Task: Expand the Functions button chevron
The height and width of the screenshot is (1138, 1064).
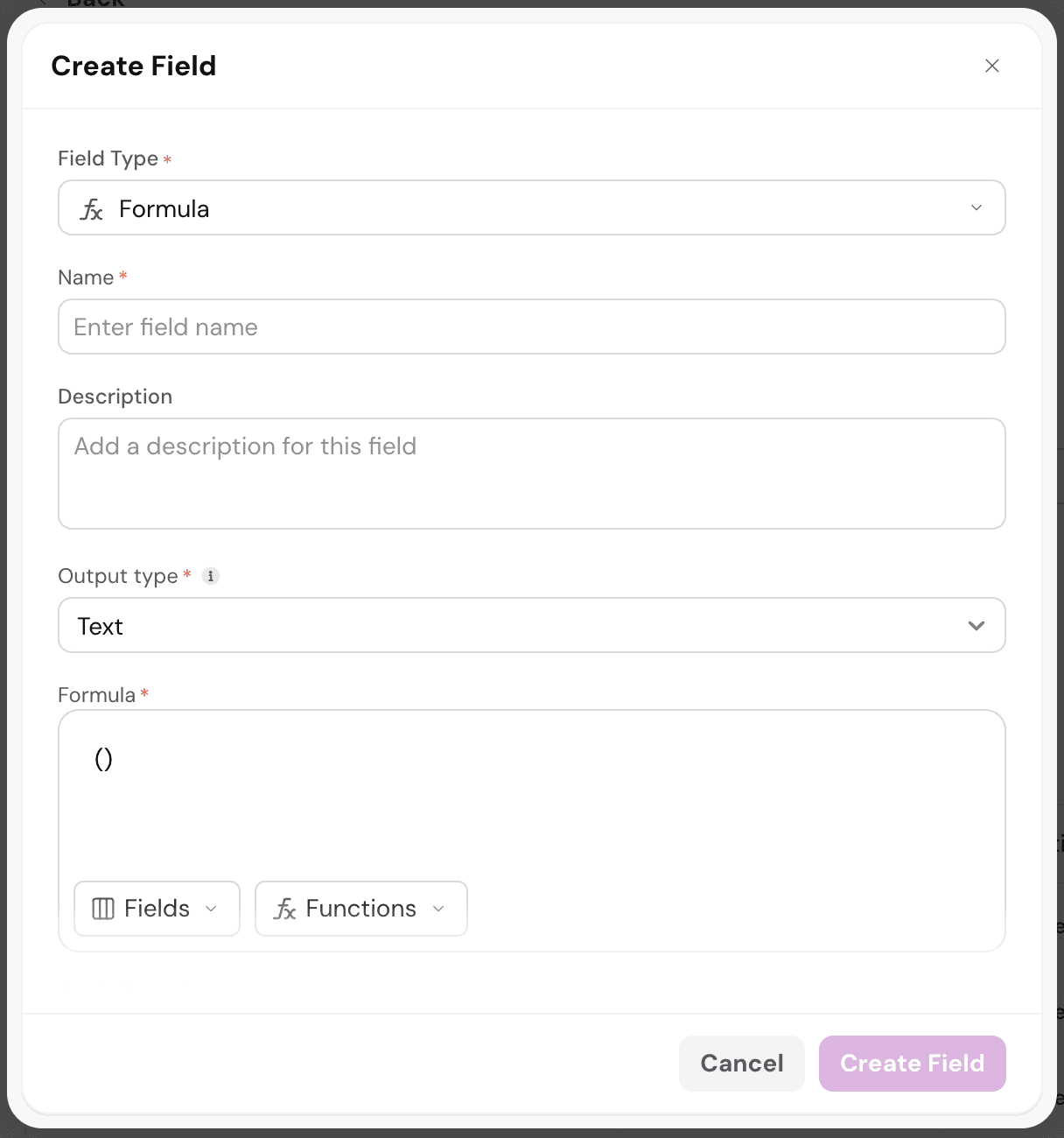Action: point(438,909)
